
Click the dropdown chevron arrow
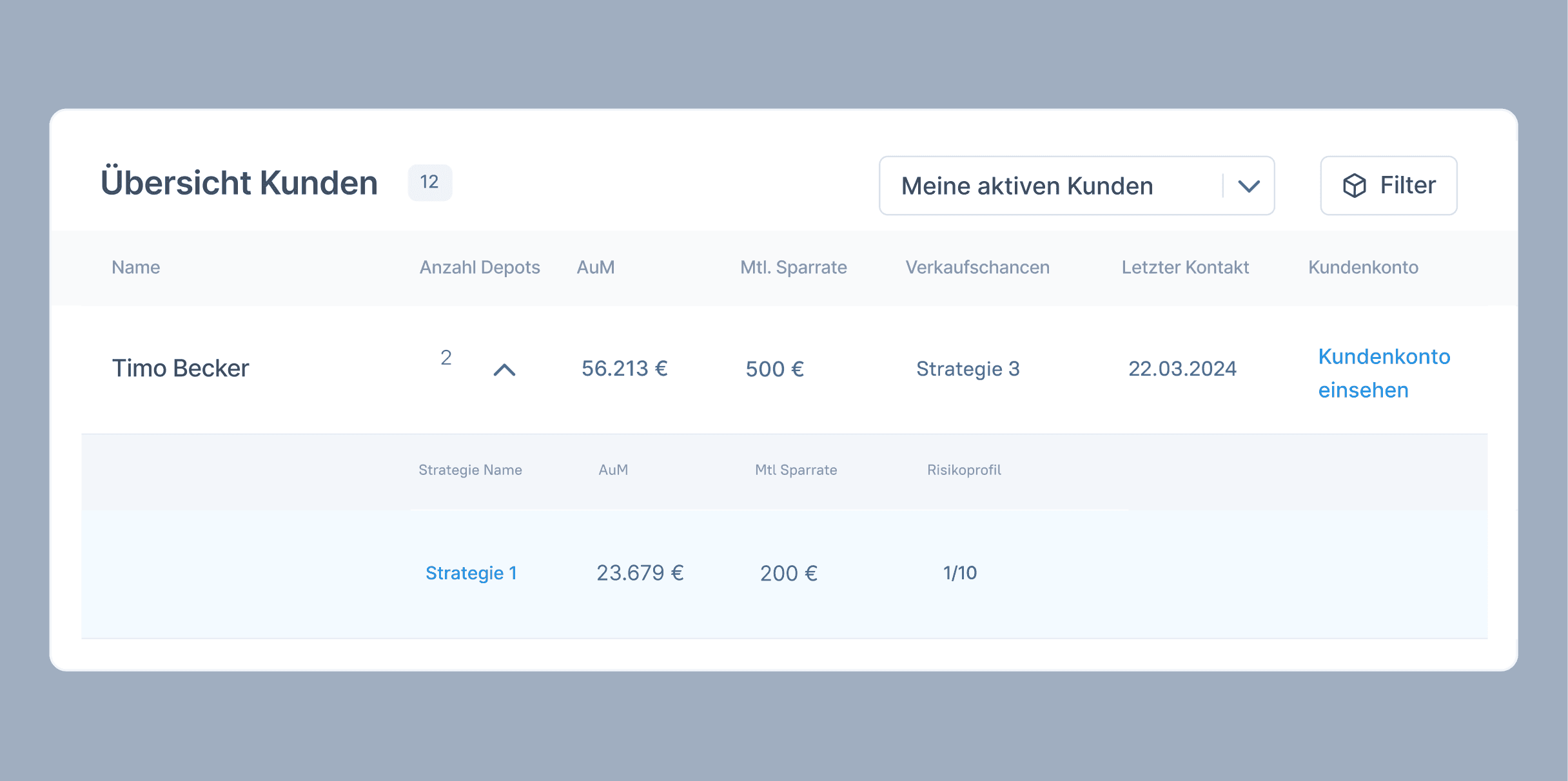(x=1249, y=186)
